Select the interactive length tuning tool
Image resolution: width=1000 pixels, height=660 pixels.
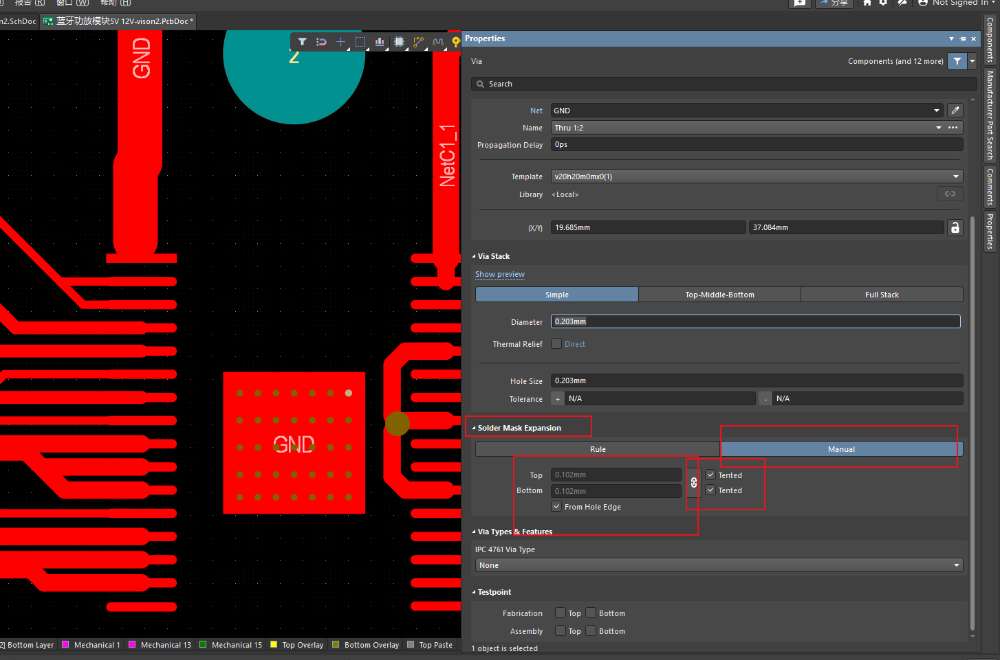438,42
